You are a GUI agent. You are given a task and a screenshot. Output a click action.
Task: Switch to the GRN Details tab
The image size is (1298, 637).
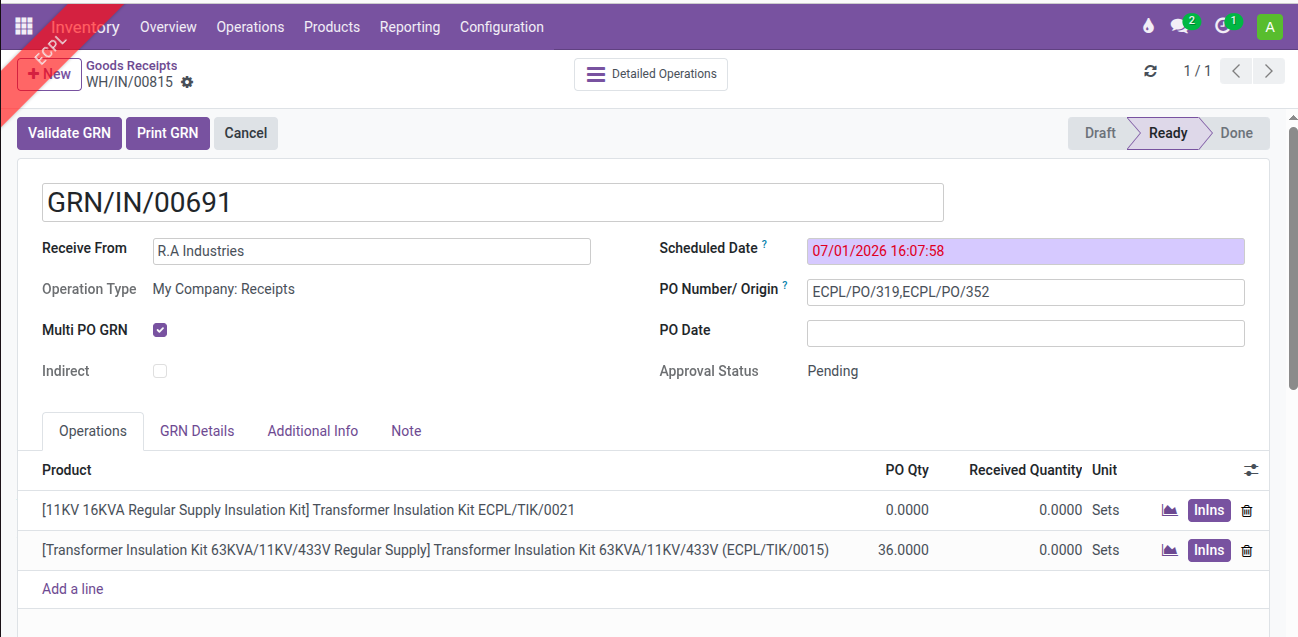coord(197,431)
